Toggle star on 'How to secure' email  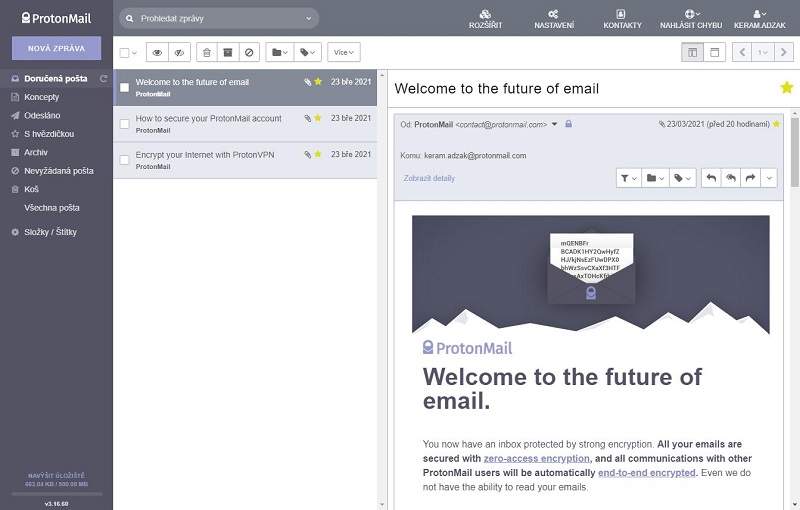pyautogui.click(x=318, y=118)
